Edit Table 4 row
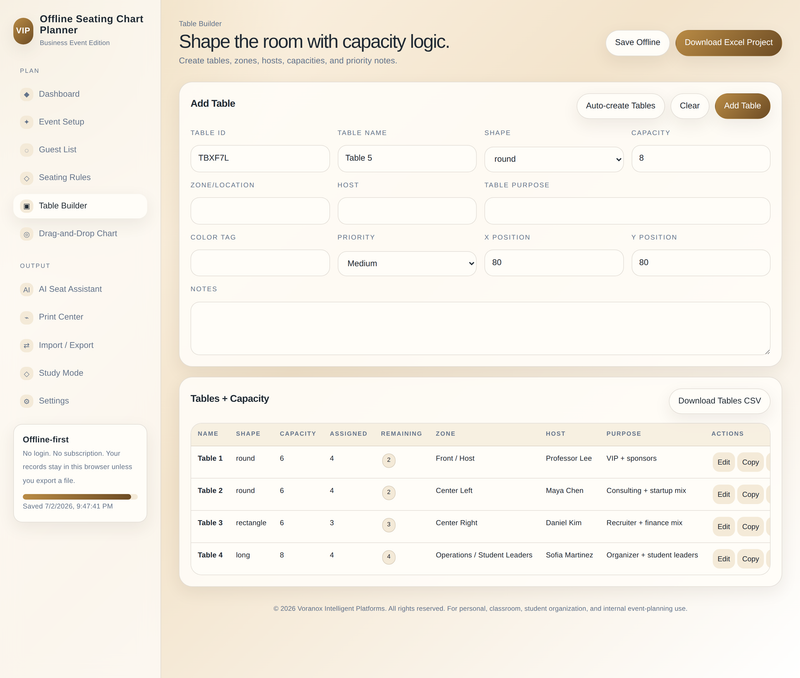Viewport: 800px width, 678px height. (723, 559)
